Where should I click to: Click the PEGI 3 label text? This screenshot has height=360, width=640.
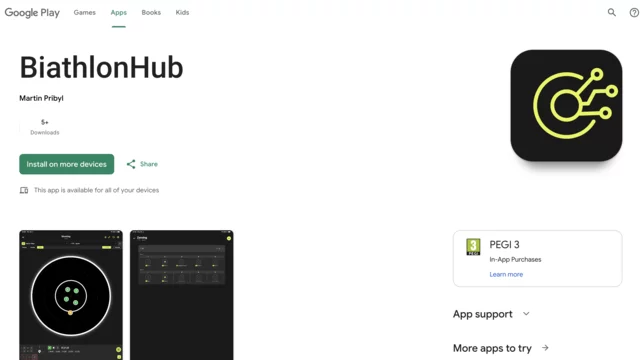pyautogui.click(x=504, y=244)
